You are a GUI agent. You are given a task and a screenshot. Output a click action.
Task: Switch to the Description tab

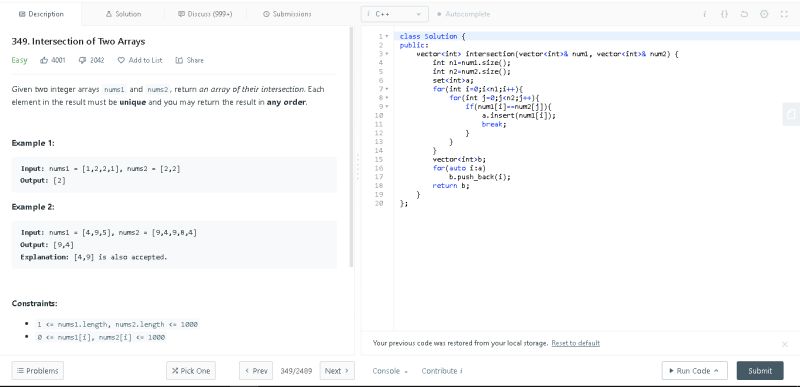pos(41,14)
